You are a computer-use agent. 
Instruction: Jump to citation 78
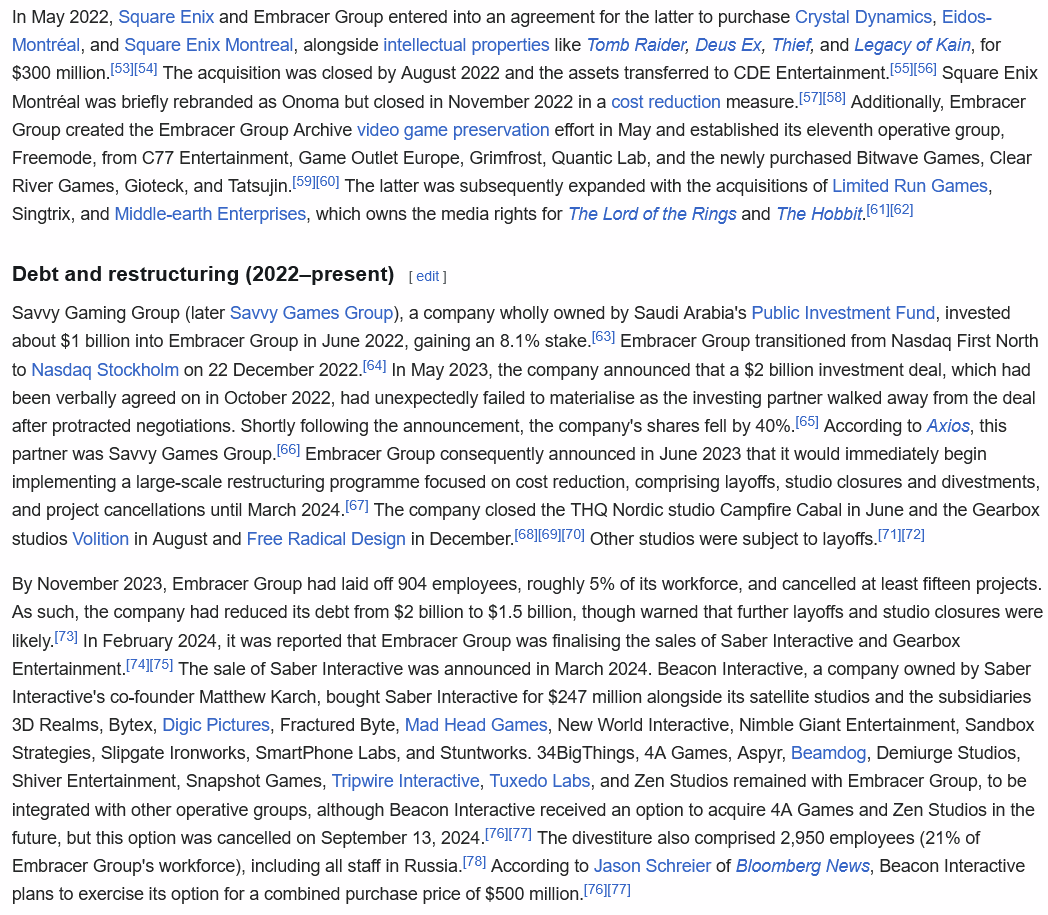[475, 861]
